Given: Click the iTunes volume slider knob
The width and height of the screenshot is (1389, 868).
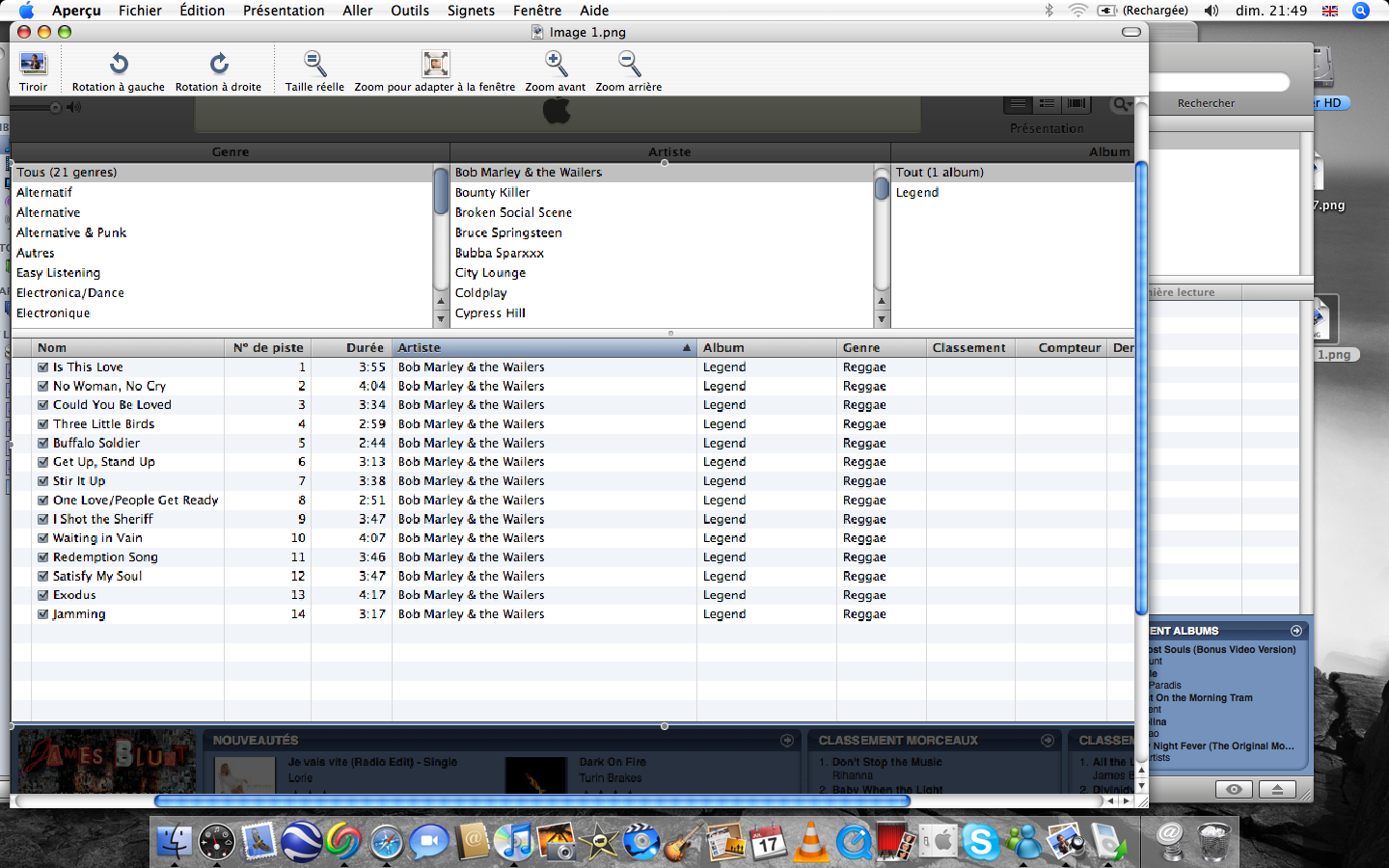Looking at the screenshot, I should tap(55, 107).
